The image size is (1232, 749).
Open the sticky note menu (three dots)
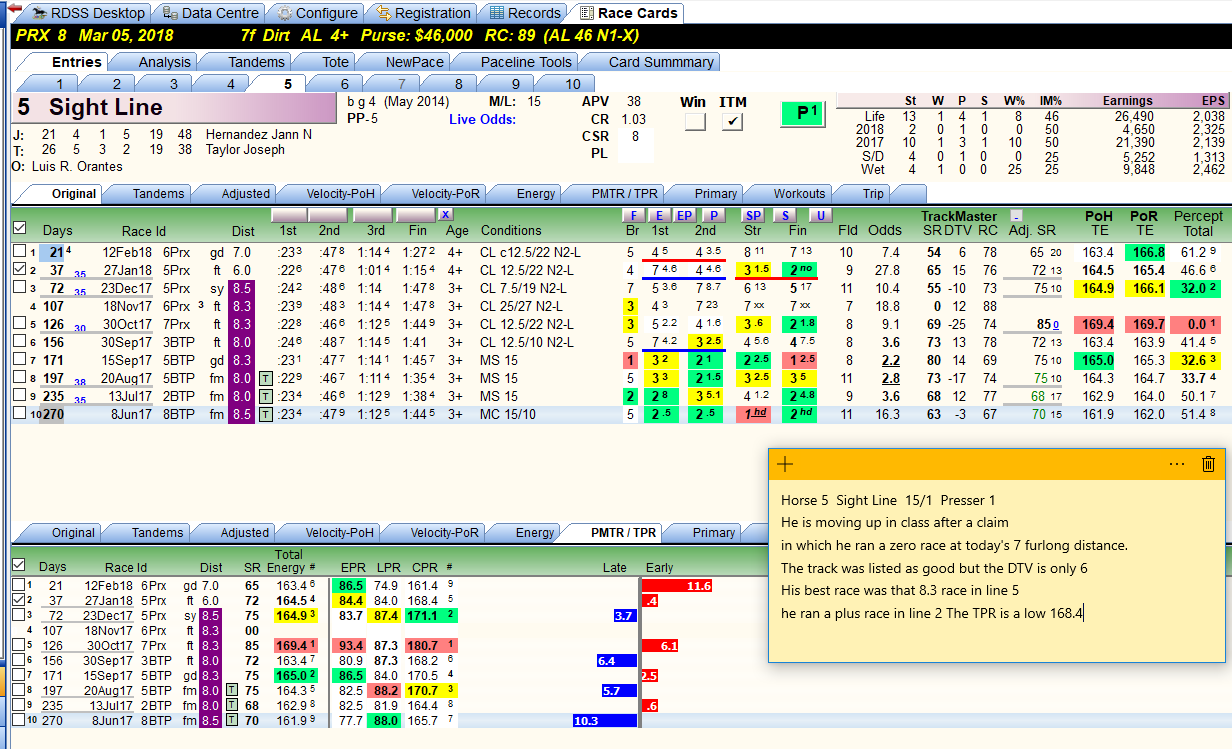pos(1176,463)
